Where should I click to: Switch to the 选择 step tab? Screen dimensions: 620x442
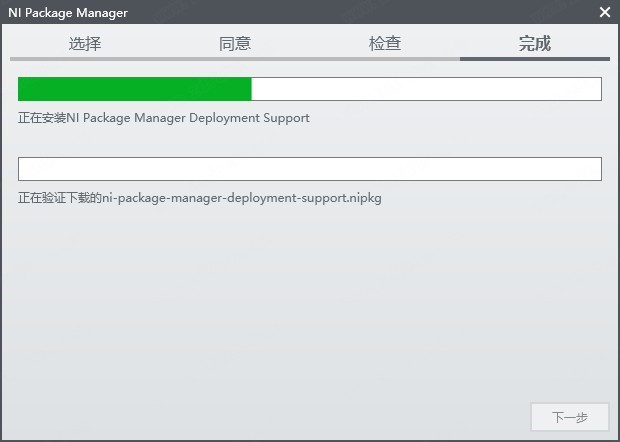85,43
